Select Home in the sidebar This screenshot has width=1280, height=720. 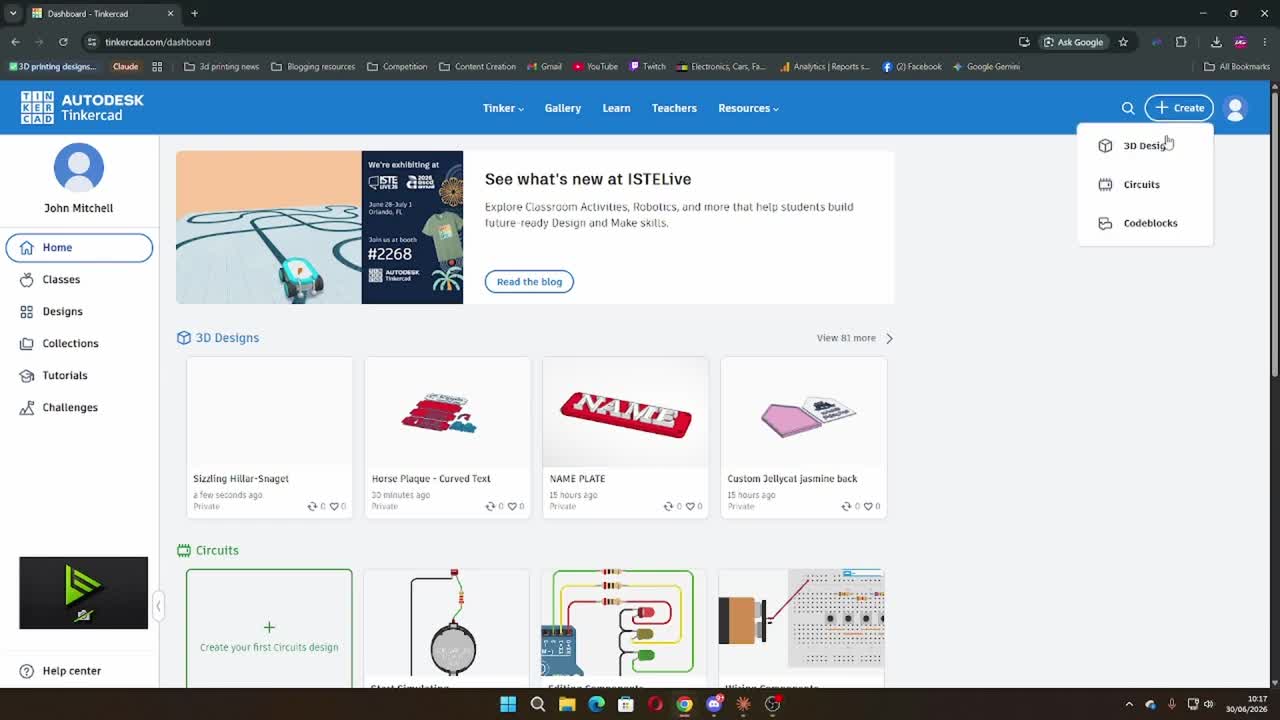(79, 247)
